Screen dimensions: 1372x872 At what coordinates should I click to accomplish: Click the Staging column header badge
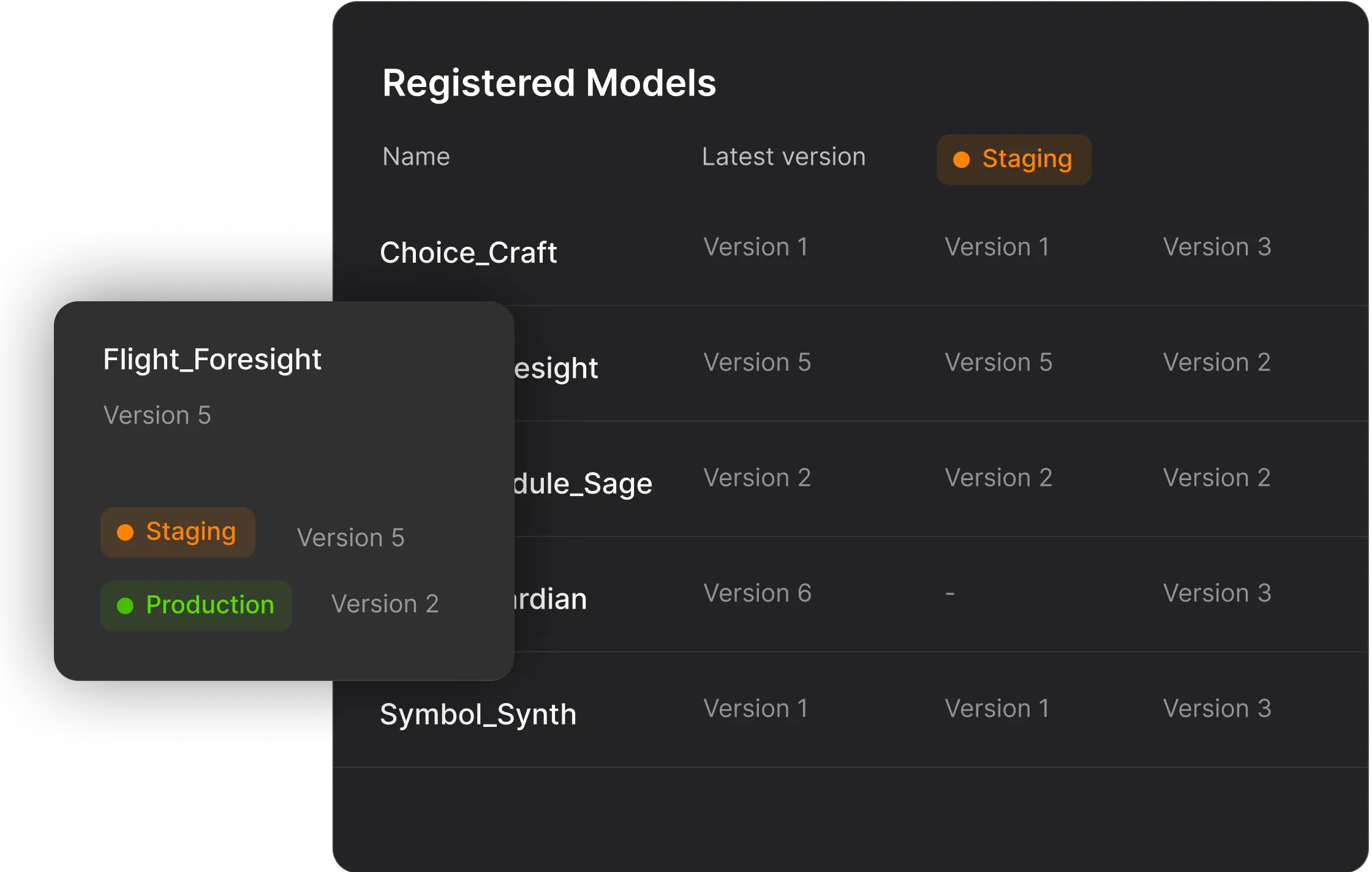[x=1014, y=159]
